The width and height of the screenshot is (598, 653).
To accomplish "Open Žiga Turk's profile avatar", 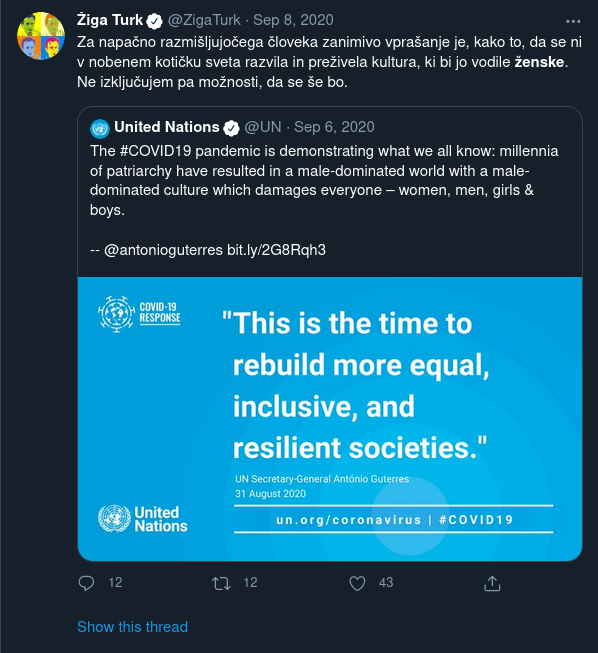I will pyautogui.click(x=41, y=36).
